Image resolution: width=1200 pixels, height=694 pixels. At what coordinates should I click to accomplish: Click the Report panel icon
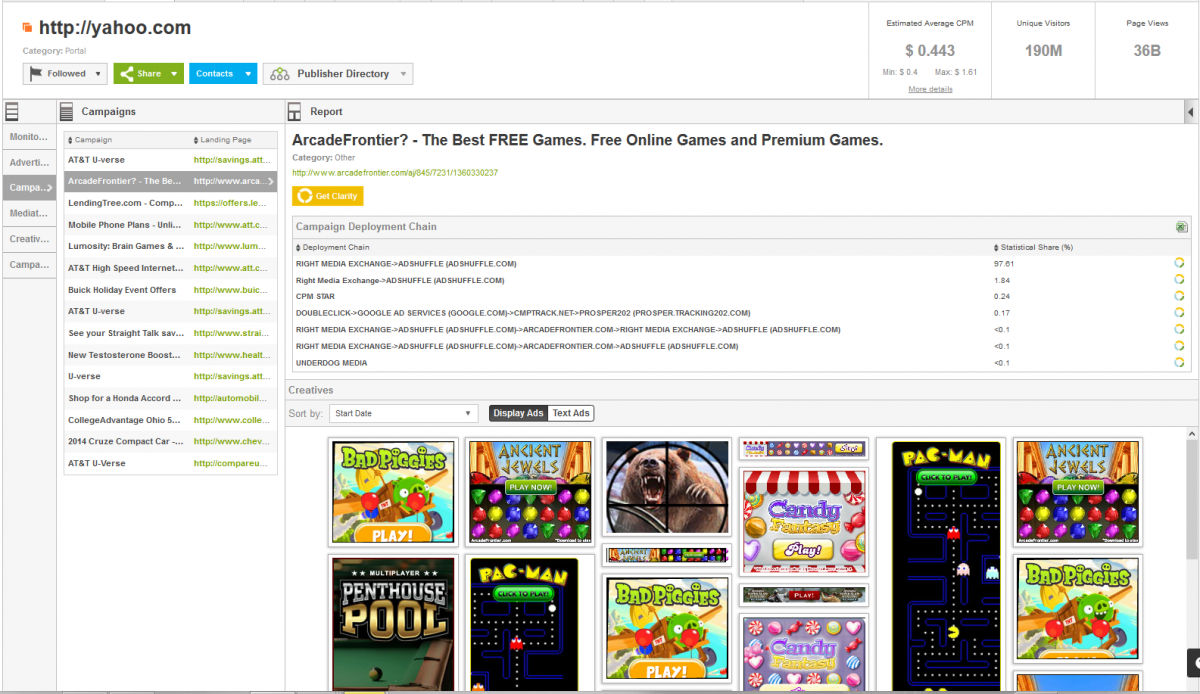point(295,112)
